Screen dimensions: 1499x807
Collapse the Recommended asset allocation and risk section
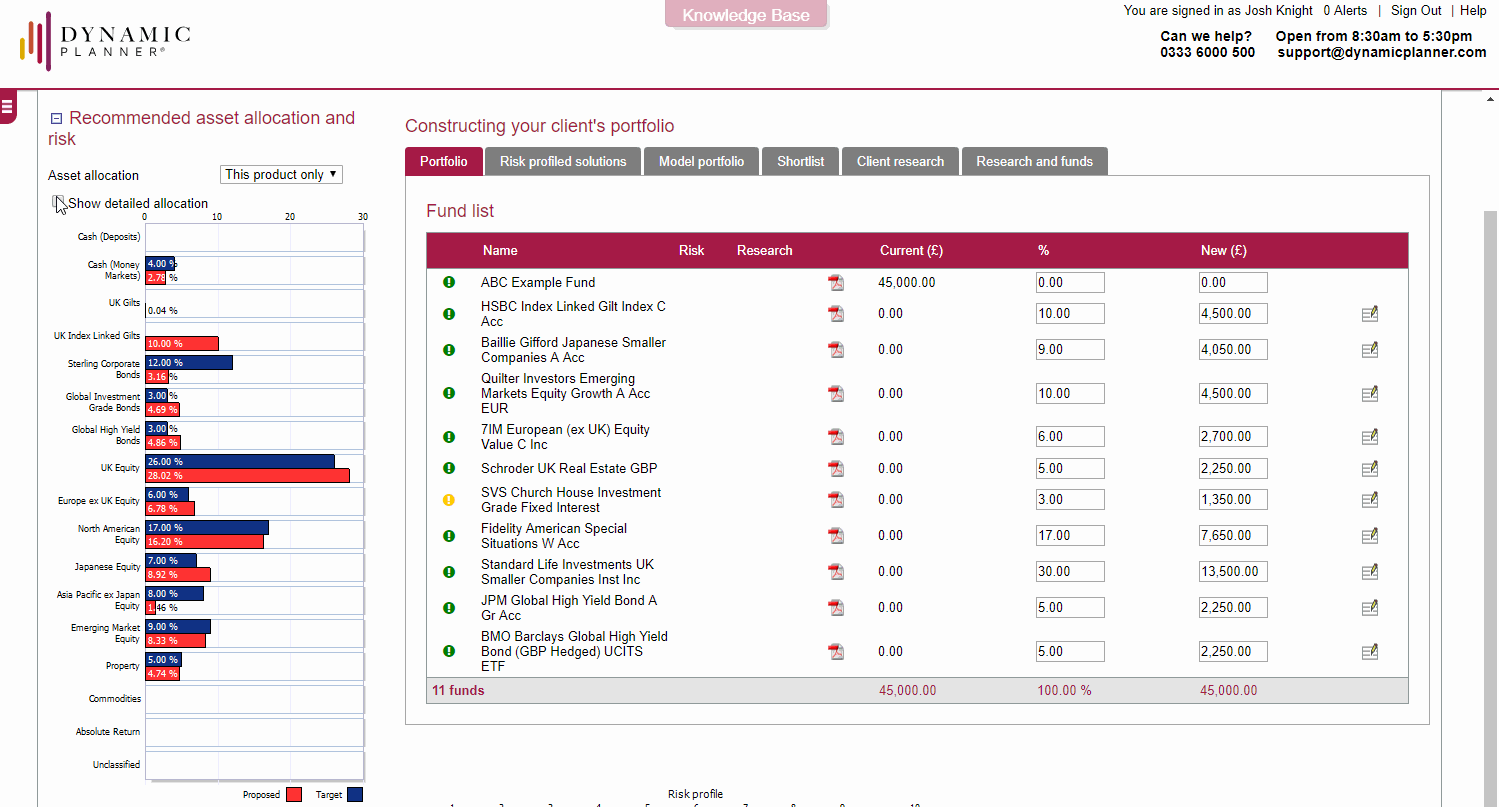tap(56, 119)
